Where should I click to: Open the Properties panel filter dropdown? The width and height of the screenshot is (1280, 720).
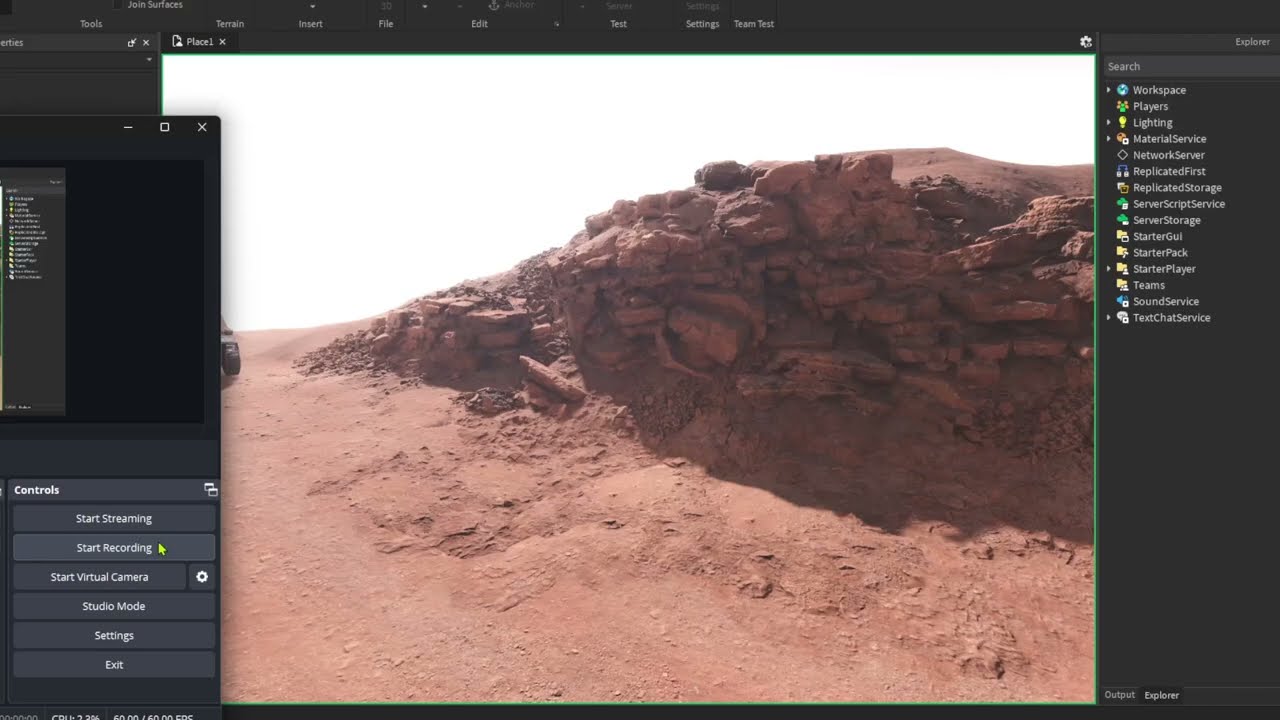(149, 60)
